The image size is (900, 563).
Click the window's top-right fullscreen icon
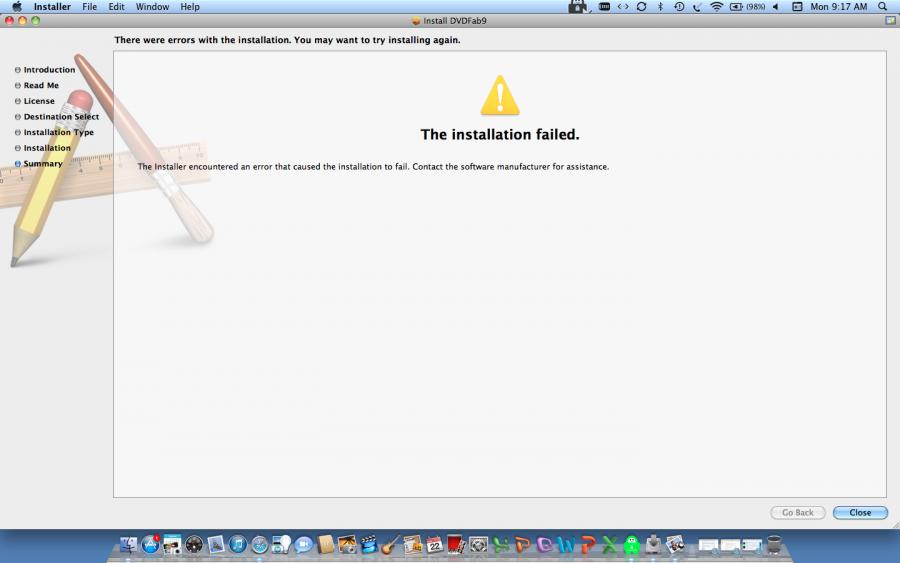coord(890,20)
